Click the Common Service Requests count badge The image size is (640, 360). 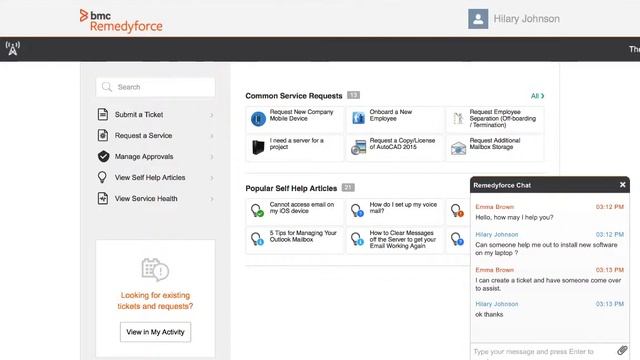(x=353, y=95)
